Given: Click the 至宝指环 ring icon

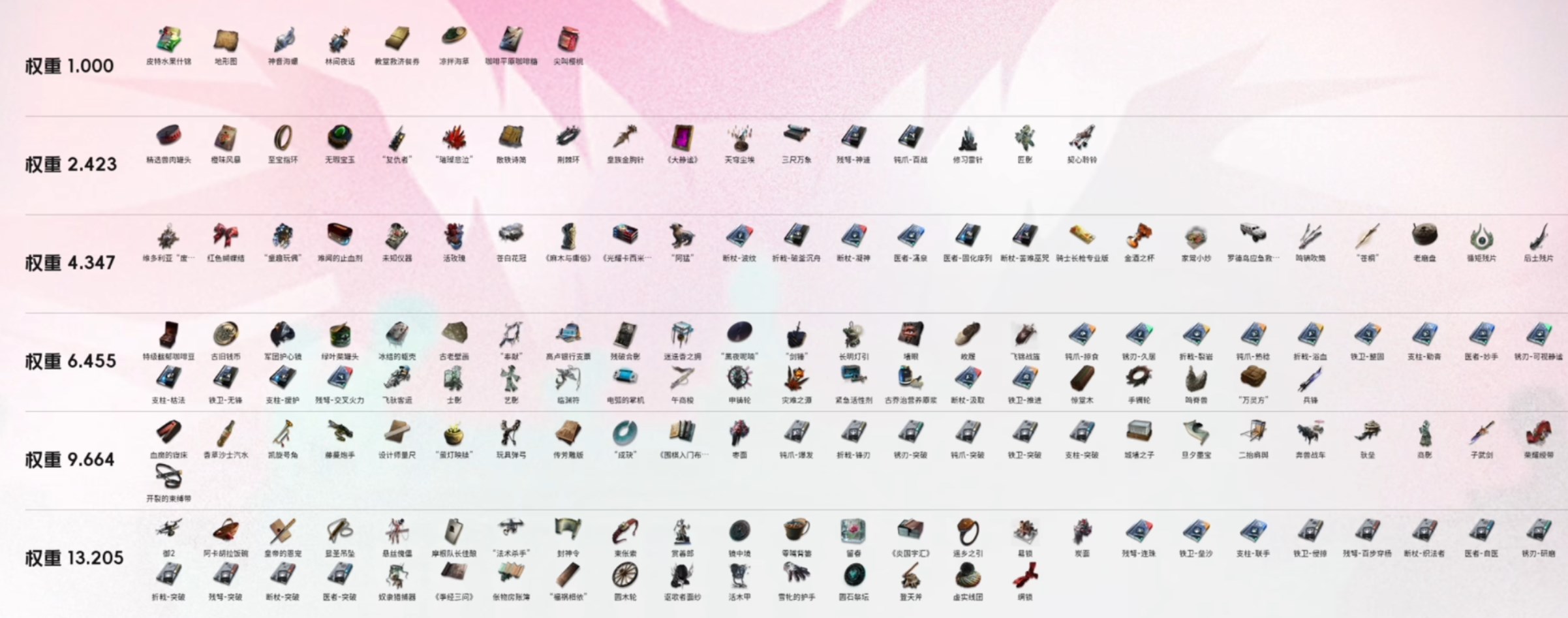Looking at the screenshot, I should (283, 138).
